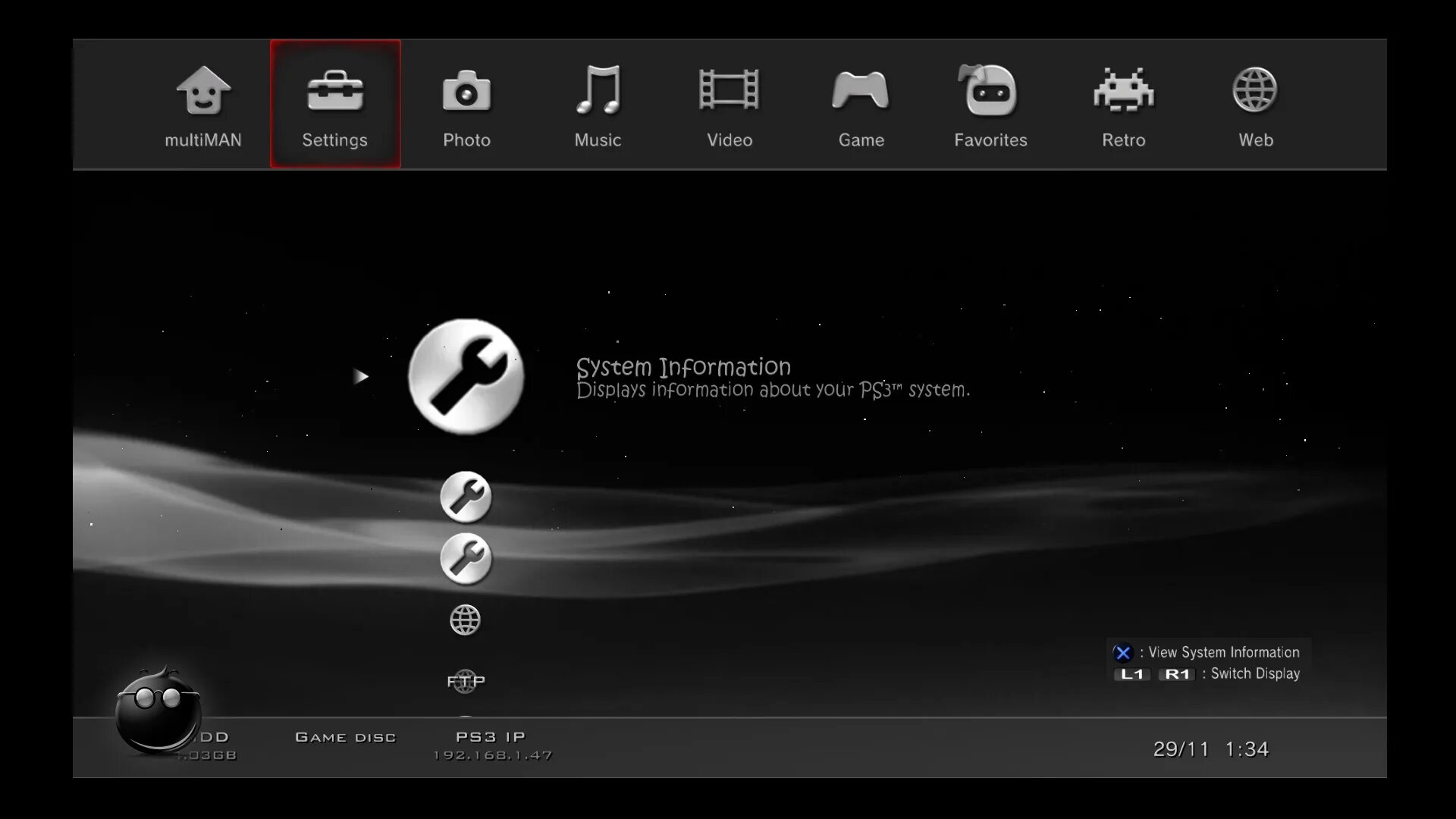Select the first small wrench settings item
This screenshot has width=1456, height=819.
coord(466,497)
